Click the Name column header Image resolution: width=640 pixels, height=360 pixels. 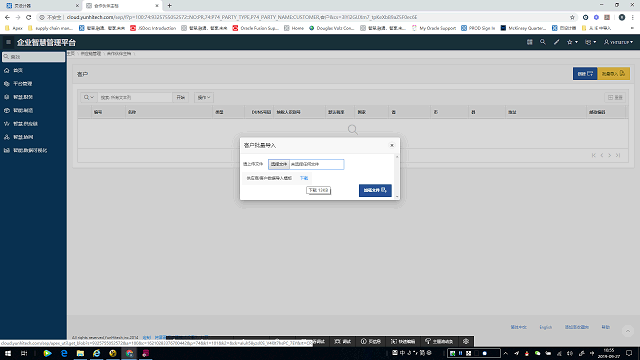132,112
